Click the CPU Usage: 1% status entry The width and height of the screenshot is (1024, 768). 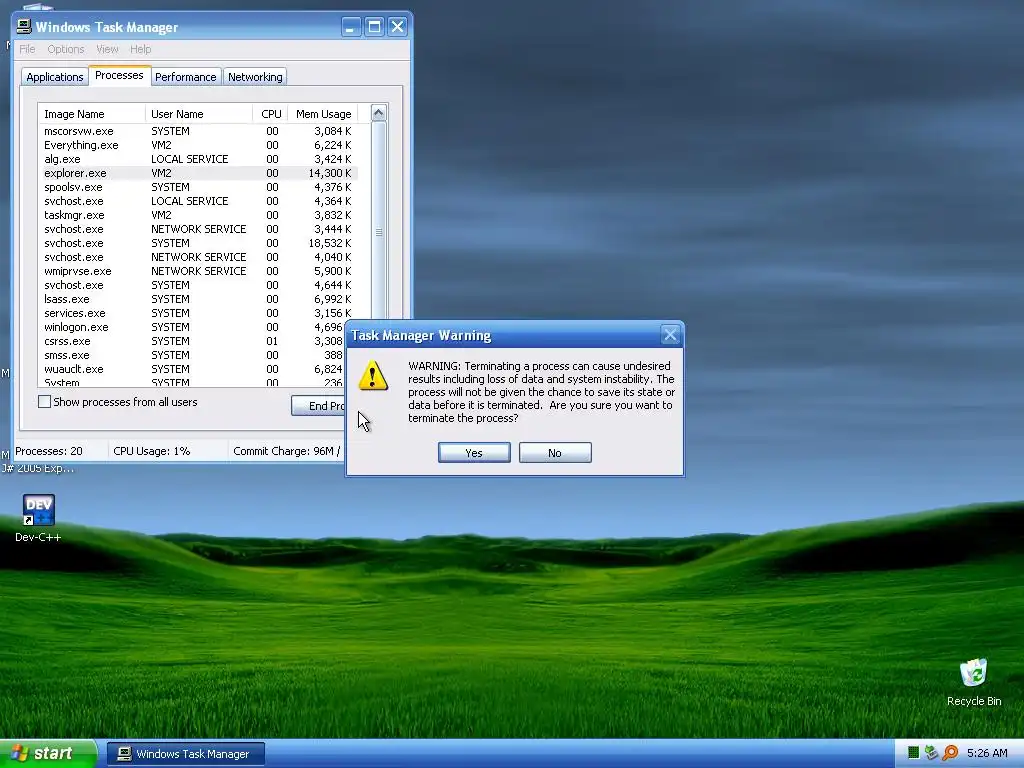tap(152, 451)
